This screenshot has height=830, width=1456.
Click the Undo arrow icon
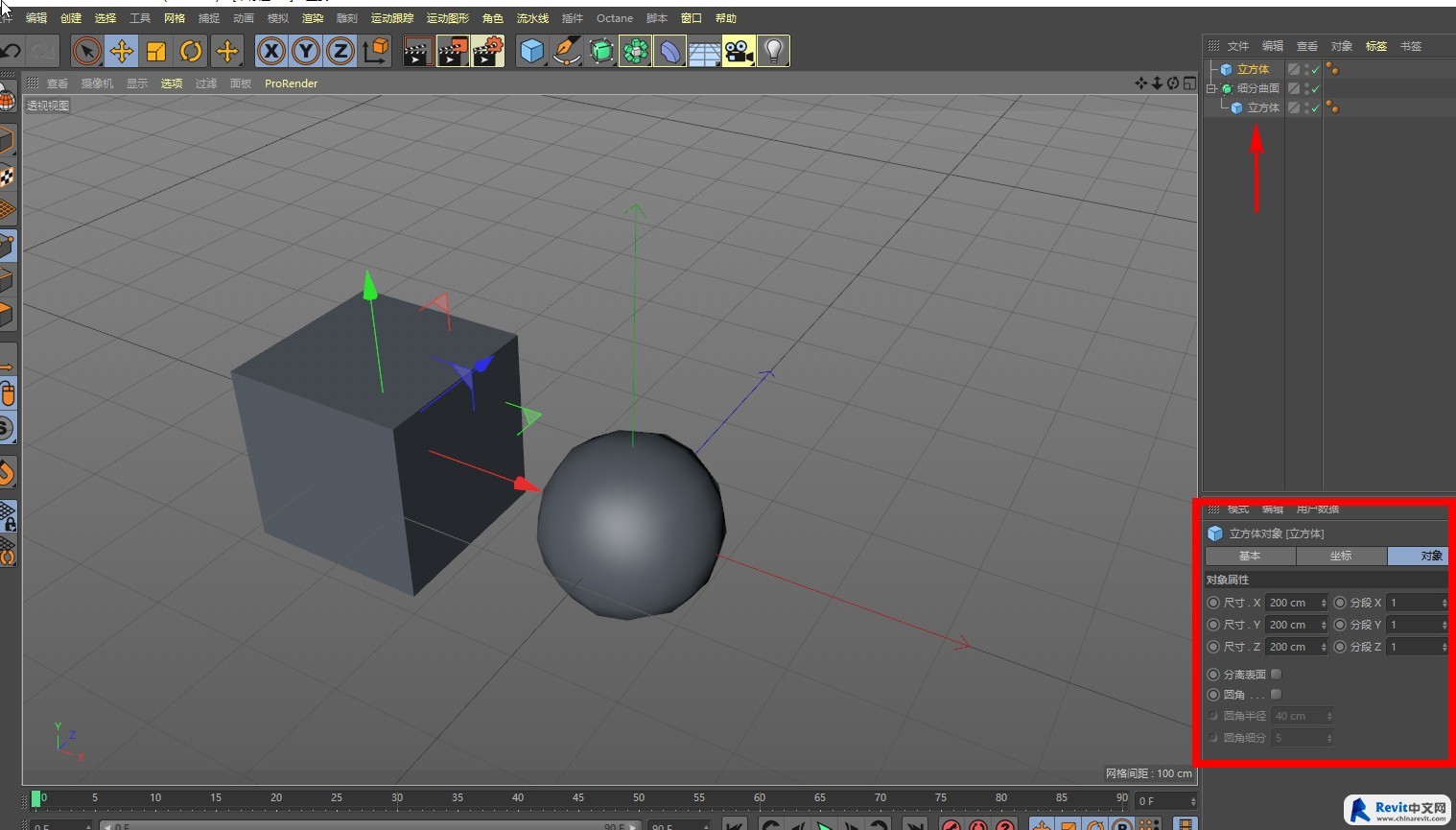[x=12, y=51]
